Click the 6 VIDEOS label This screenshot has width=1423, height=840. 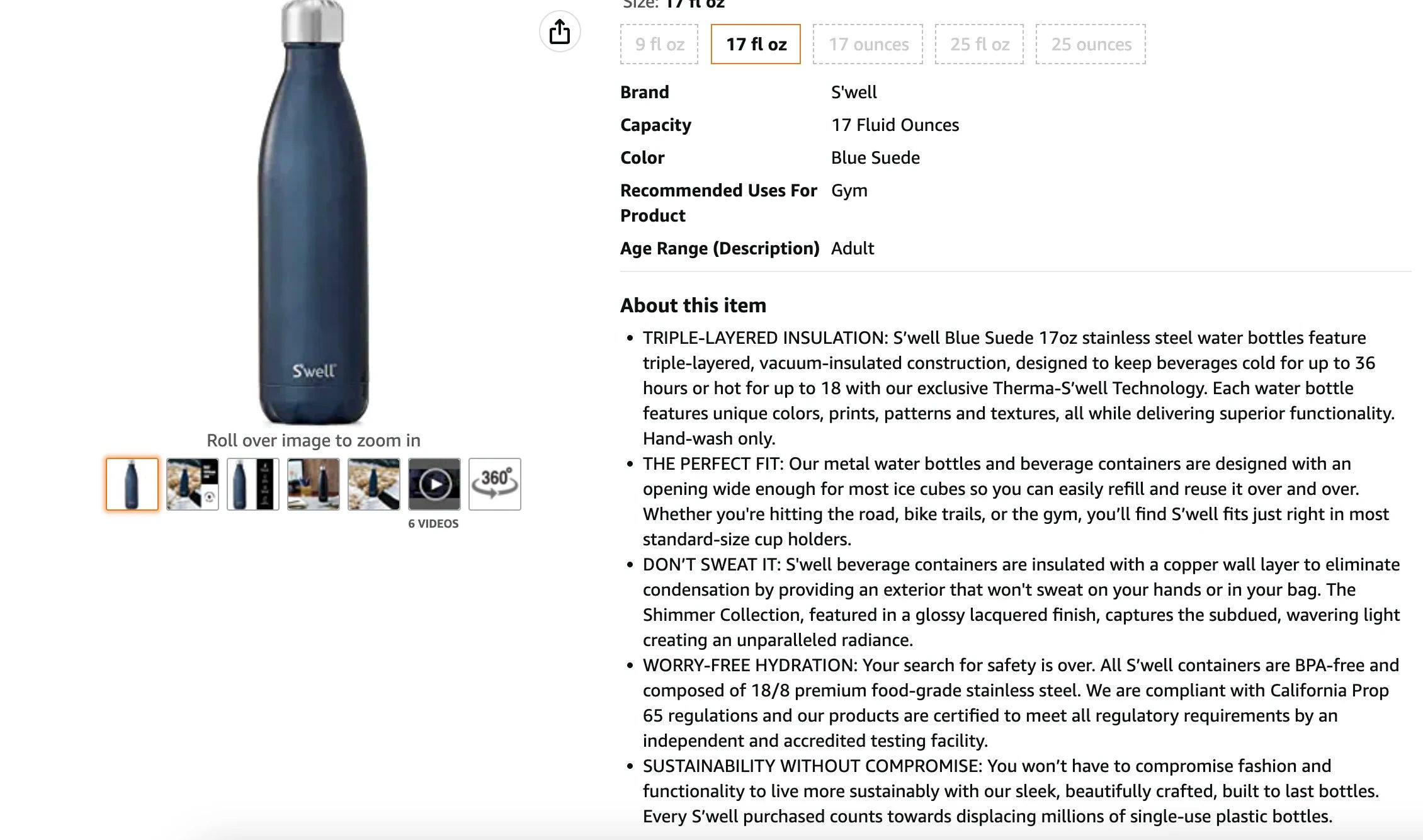[433, 524]
